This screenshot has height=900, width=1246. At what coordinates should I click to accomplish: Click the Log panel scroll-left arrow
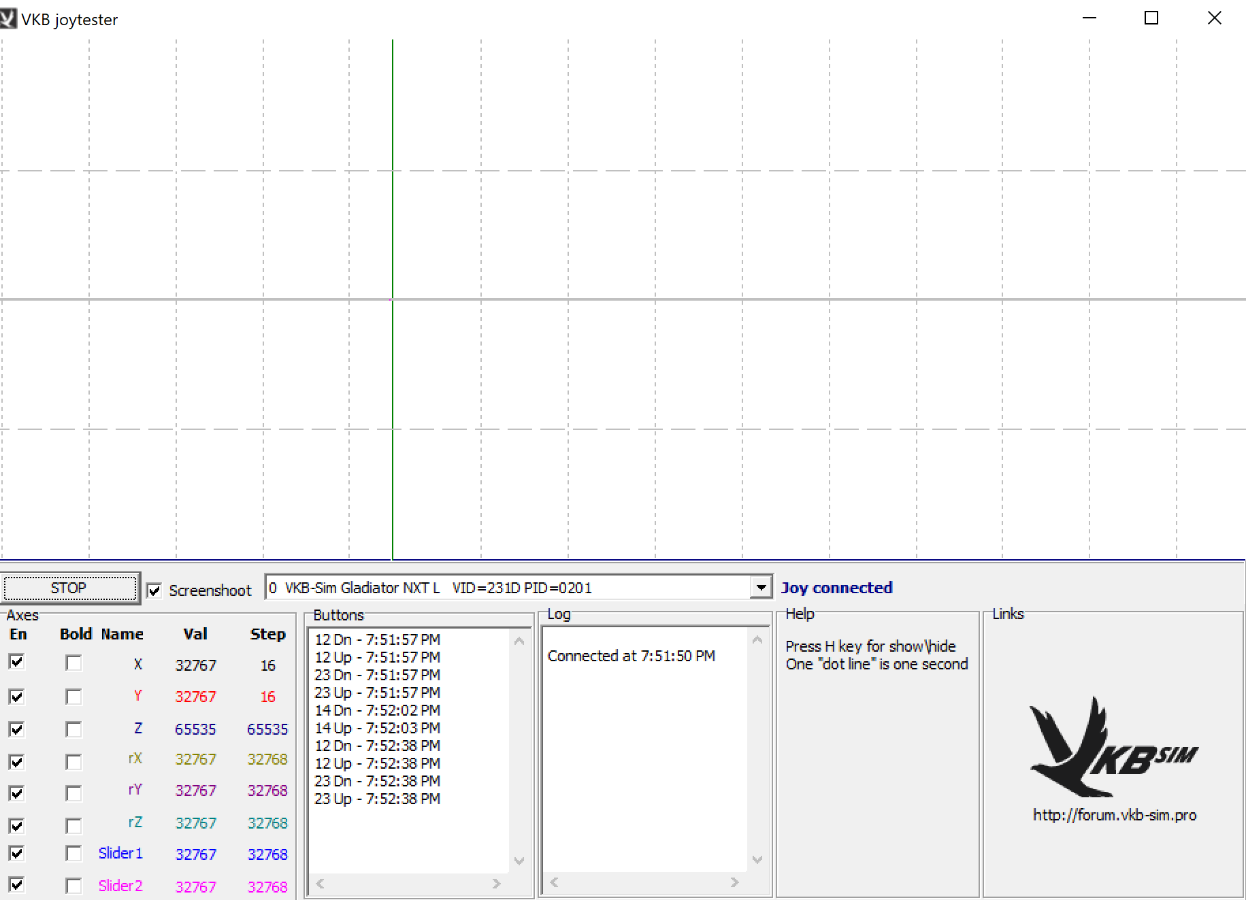[554, 883]
